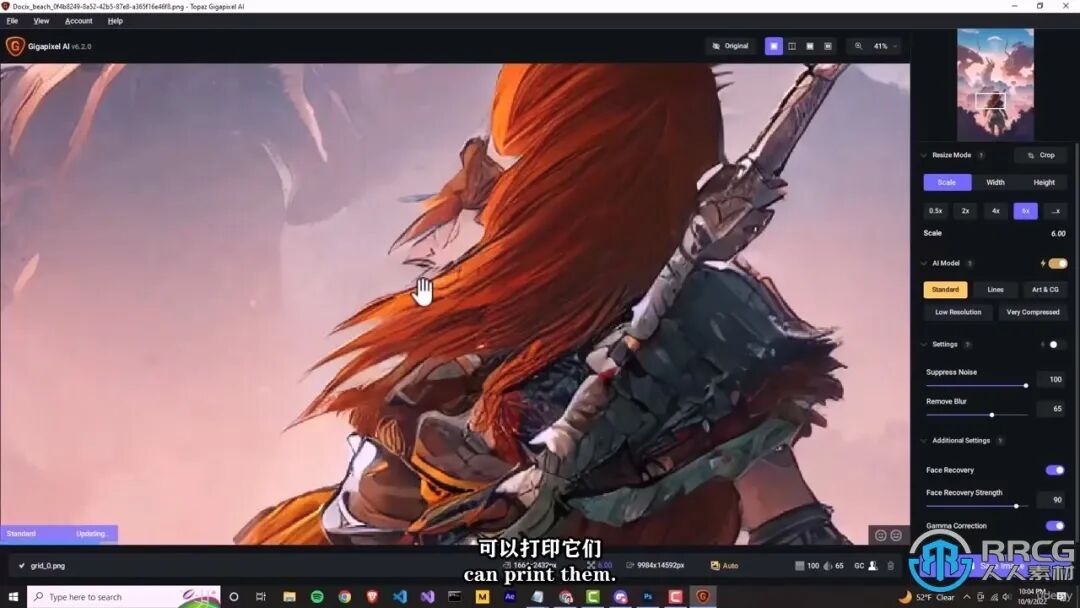Click the zoom magnifier icon
1080x608 pixels.
tap(858, 46)
